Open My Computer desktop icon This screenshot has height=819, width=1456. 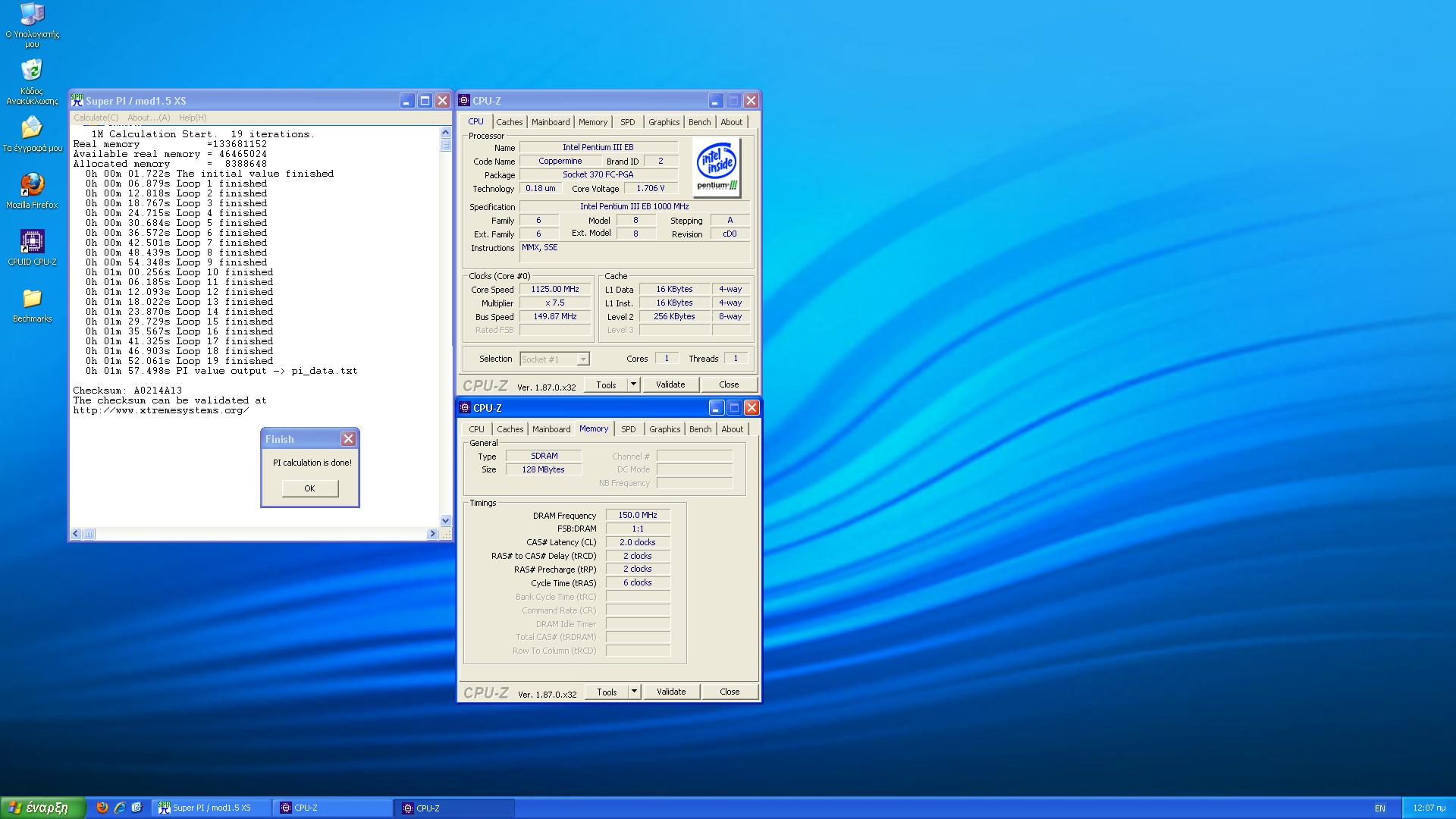pyautogui.click(x=32, y=24)
